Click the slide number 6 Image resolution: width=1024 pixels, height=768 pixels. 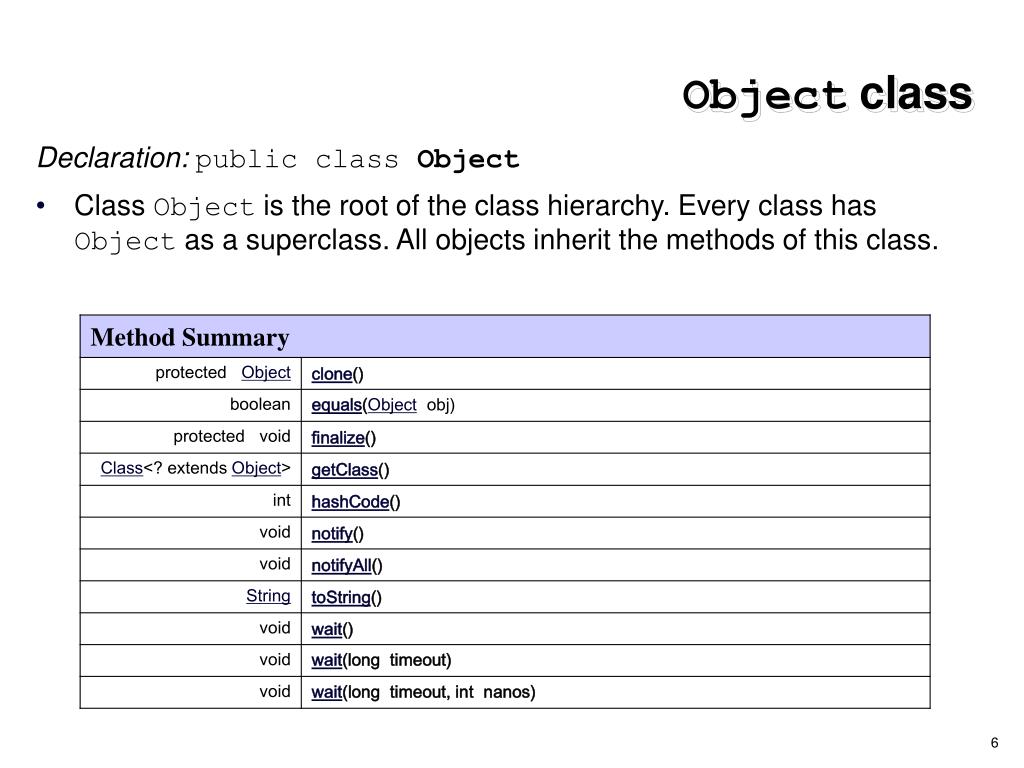click(x=994, y=742)
